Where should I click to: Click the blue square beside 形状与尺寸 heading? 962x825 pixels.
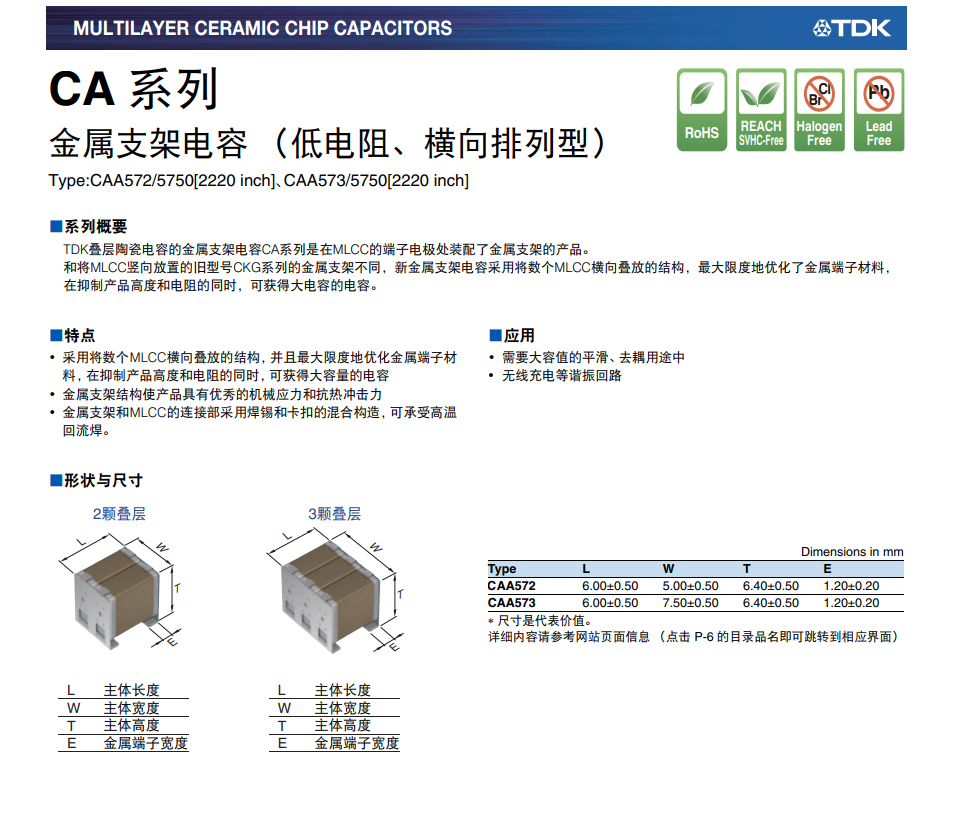55,481
